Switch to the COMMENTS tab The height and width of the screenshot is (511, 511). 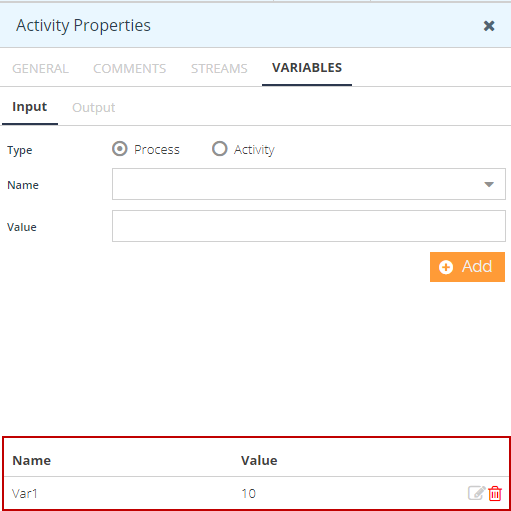click(129, 68)
